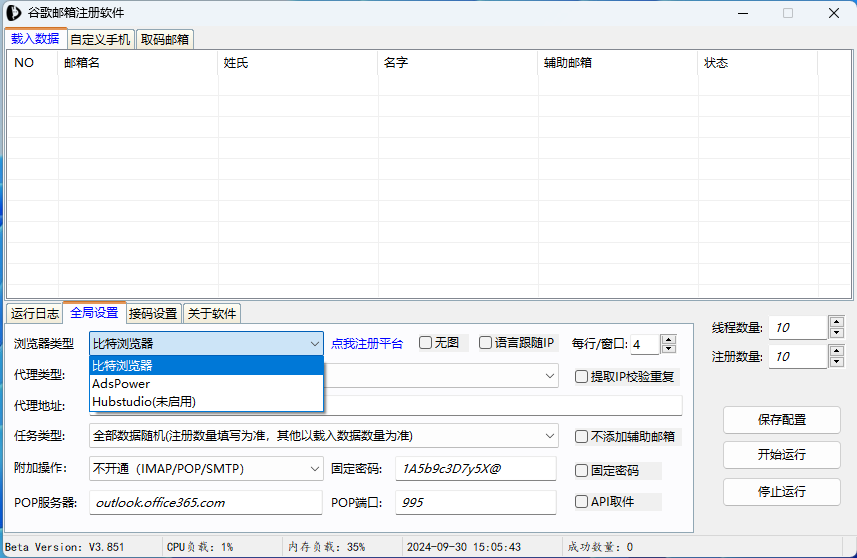Toggle the API取件 checkbox
Image resolution: width=857 pixels, height=558 pixels.
(582, 502)
